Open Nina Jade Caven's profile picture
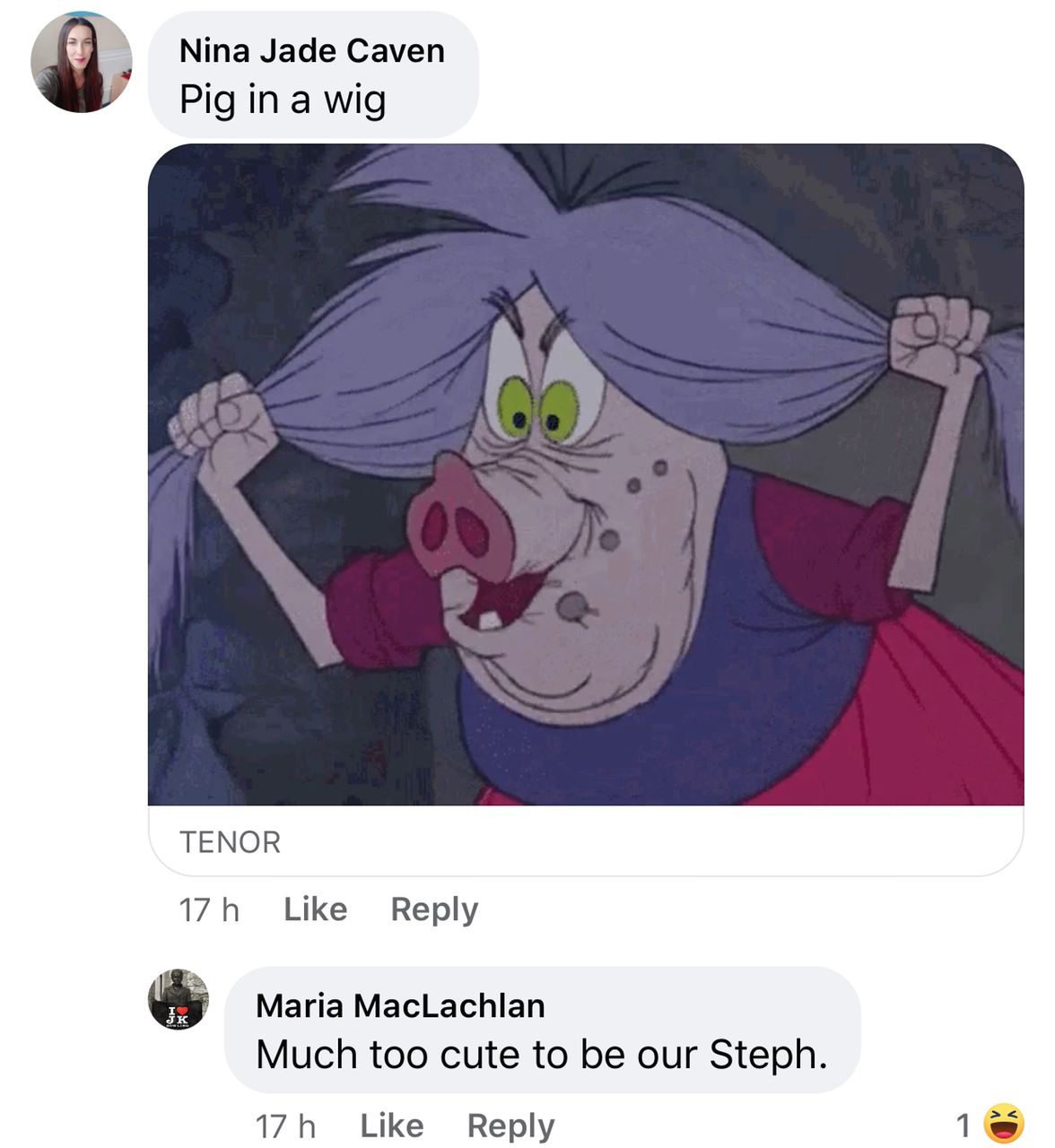1055x1148 pixels. point(82,62)
